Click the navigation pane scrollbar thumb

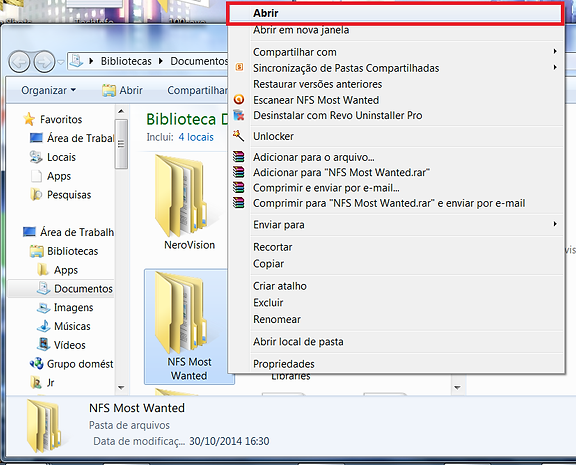point(121,144)
